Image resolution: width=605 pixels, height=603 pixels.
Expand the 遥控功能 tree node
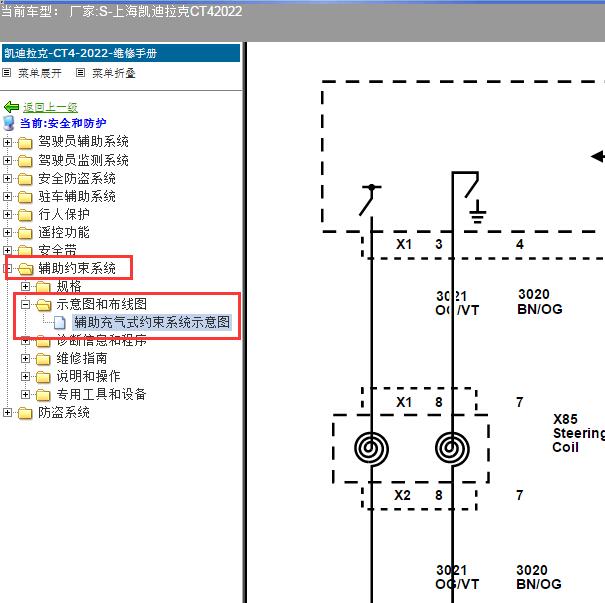(x=7, y=233)
